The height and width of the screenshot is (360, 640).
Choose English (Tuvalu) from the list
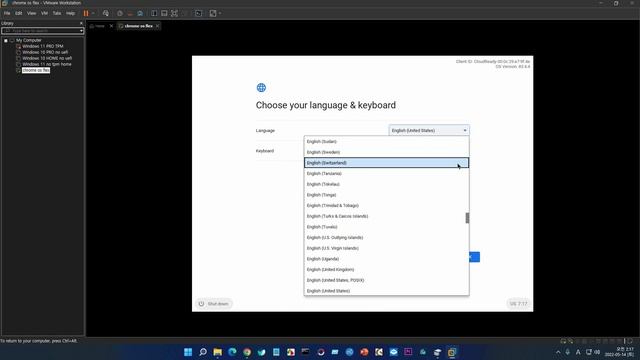coord(386,227)
